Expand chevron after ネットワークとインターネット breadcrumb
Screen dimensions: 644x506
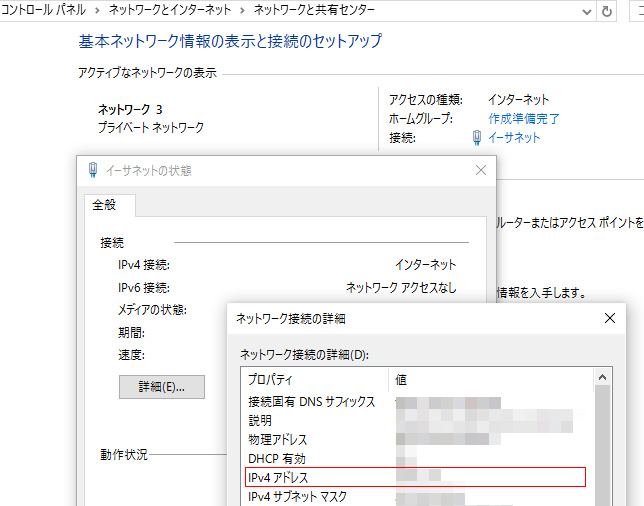pyautogui.click(x=242, y=10)
